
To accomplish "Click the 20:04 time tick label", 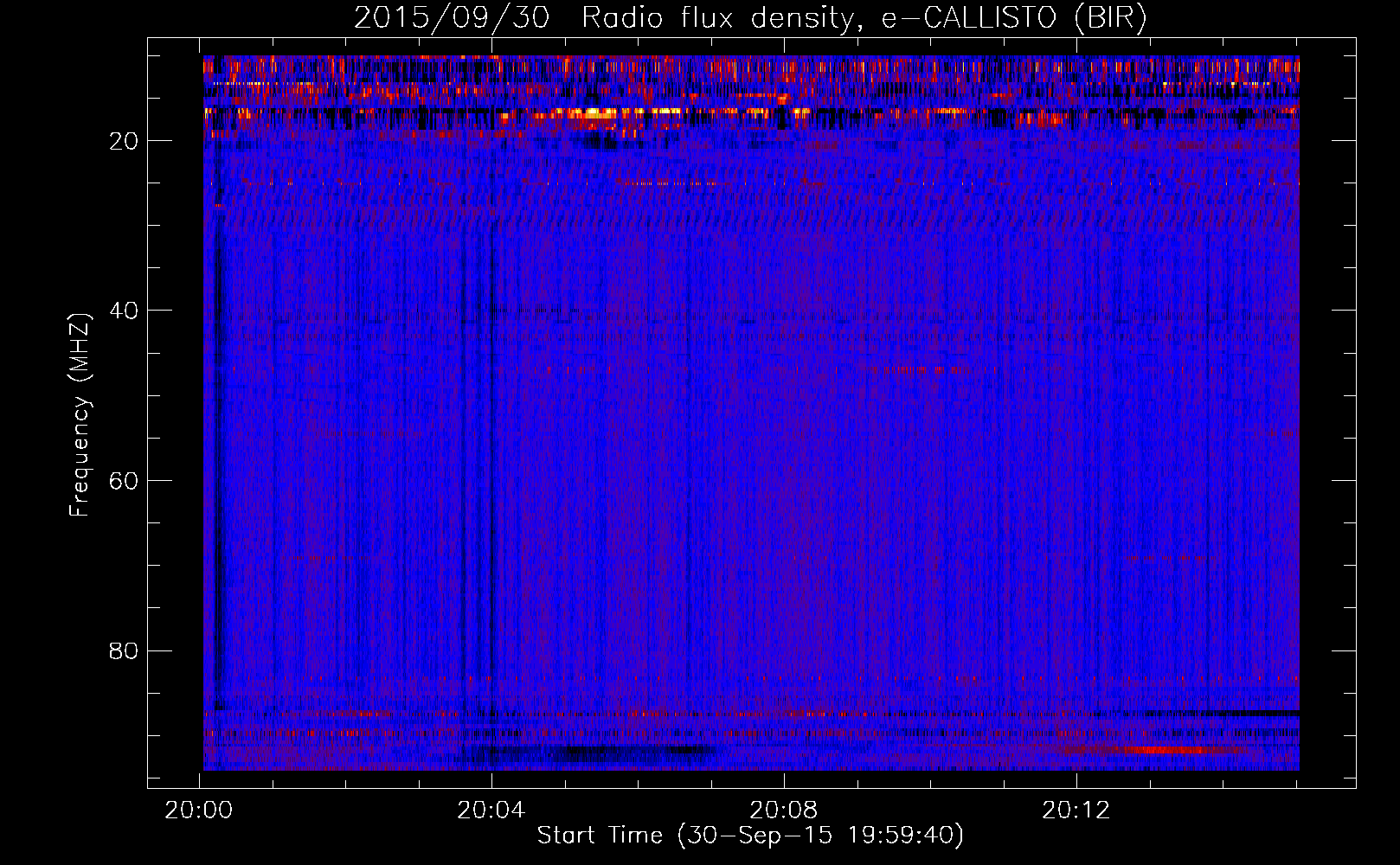I will tap(491, 811).
